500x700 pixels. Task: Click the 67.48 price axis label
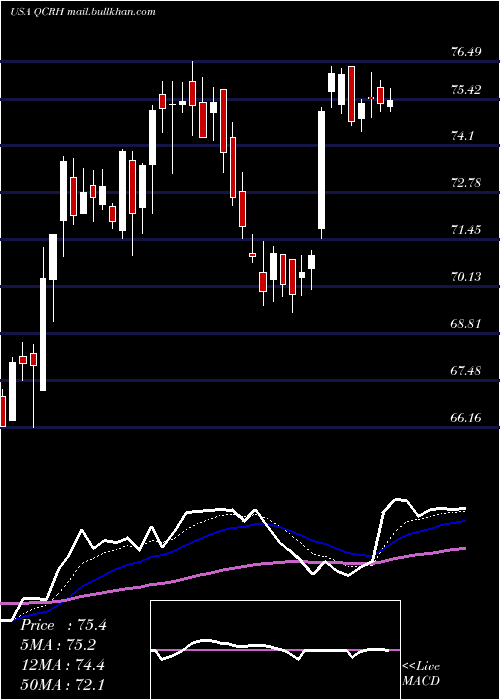(466, 371)
